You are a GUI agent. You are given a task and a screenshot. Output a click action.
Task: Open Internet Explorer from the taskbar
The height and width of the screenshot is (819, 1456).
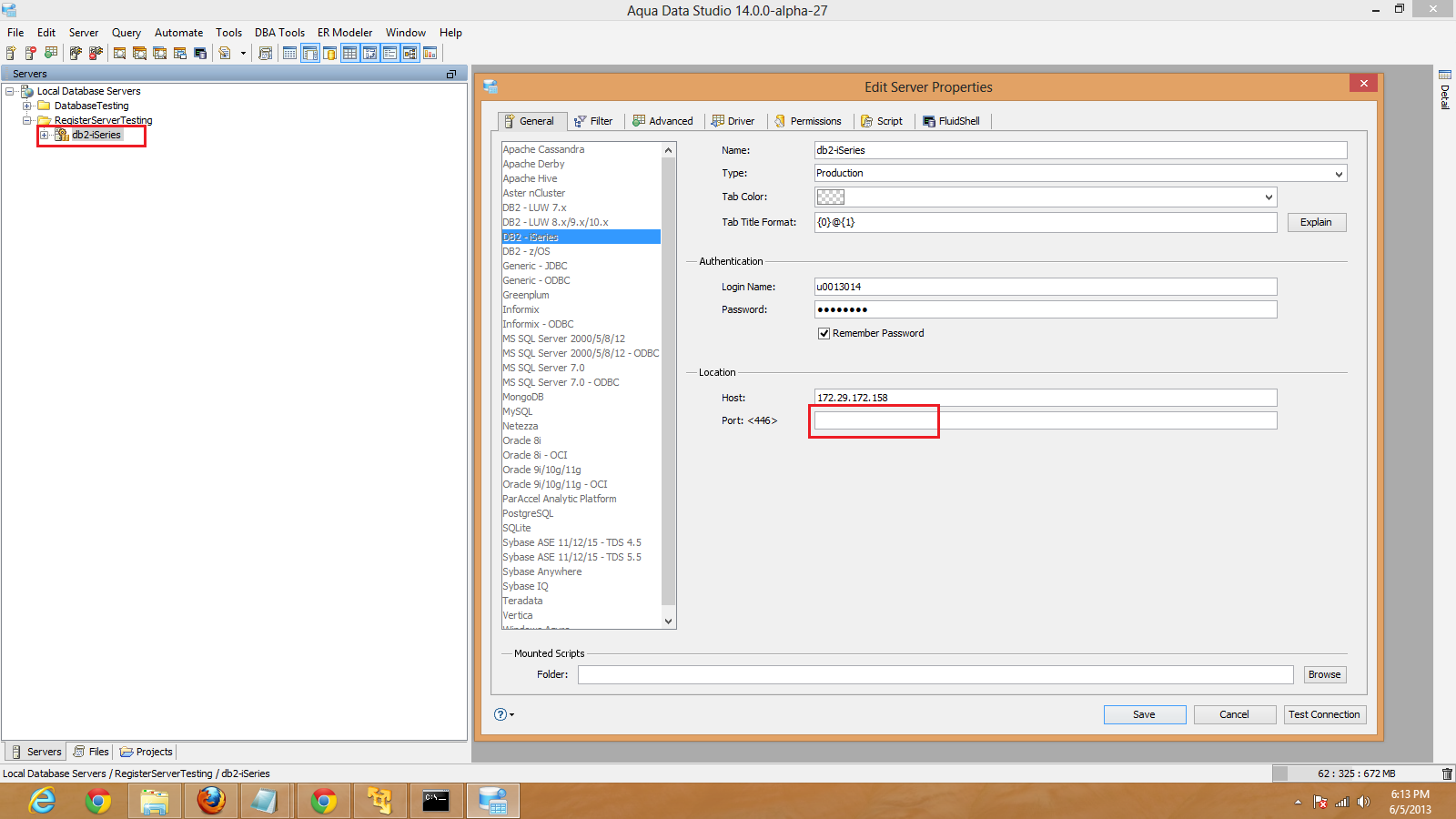tap(43, 801)
